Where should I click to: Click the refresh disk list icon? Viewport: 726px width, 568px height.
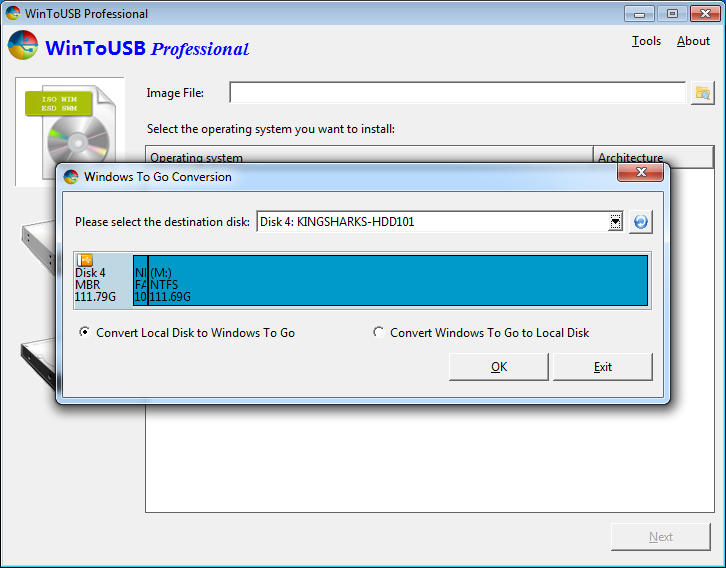coord(640,222)
